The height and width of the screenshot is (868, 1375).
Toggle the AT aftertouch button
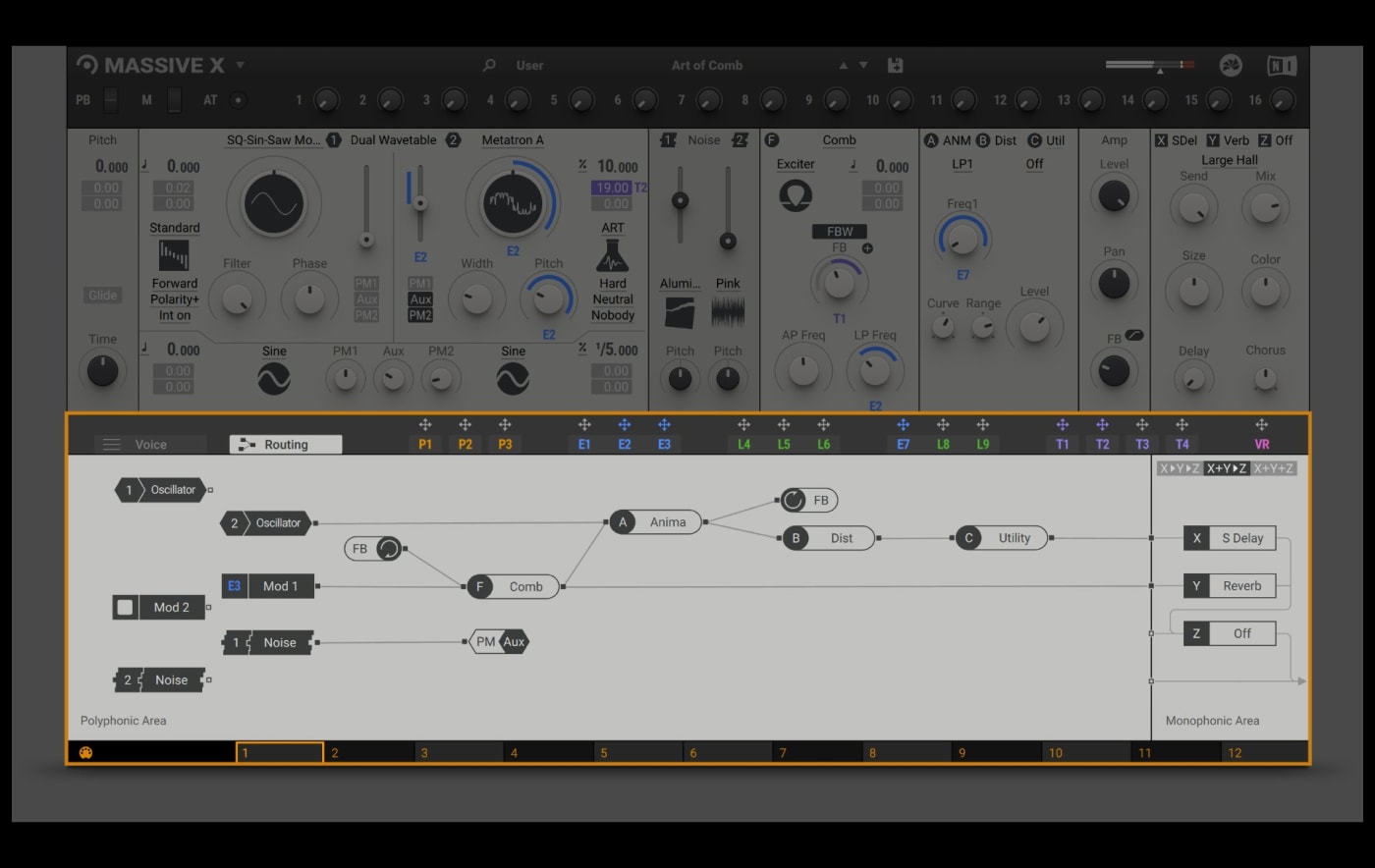tap(238, 99)
